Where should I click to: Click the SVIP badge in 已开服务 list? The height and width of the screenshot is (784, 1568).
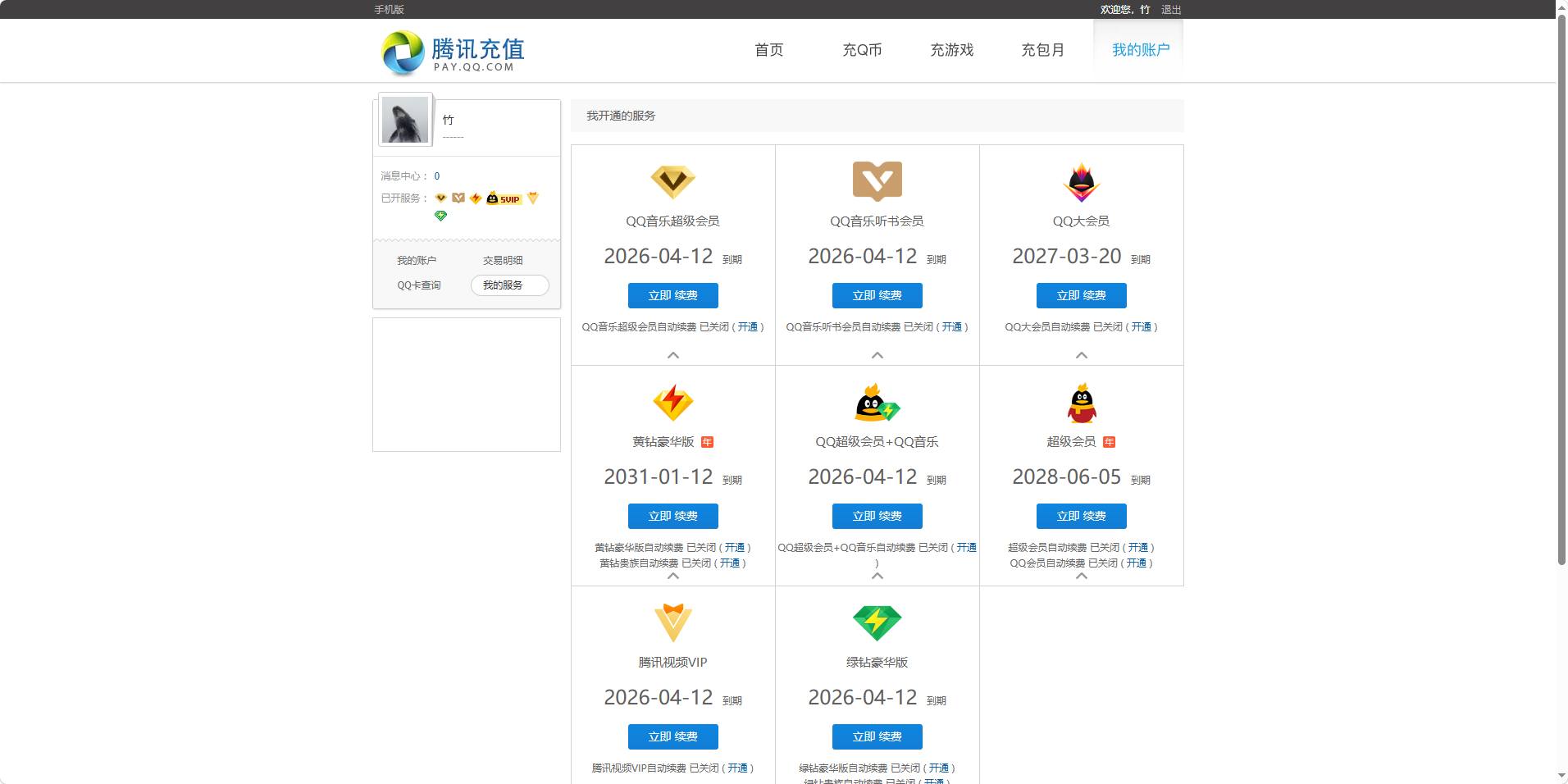pyautogui.click(x=501, y=198)
